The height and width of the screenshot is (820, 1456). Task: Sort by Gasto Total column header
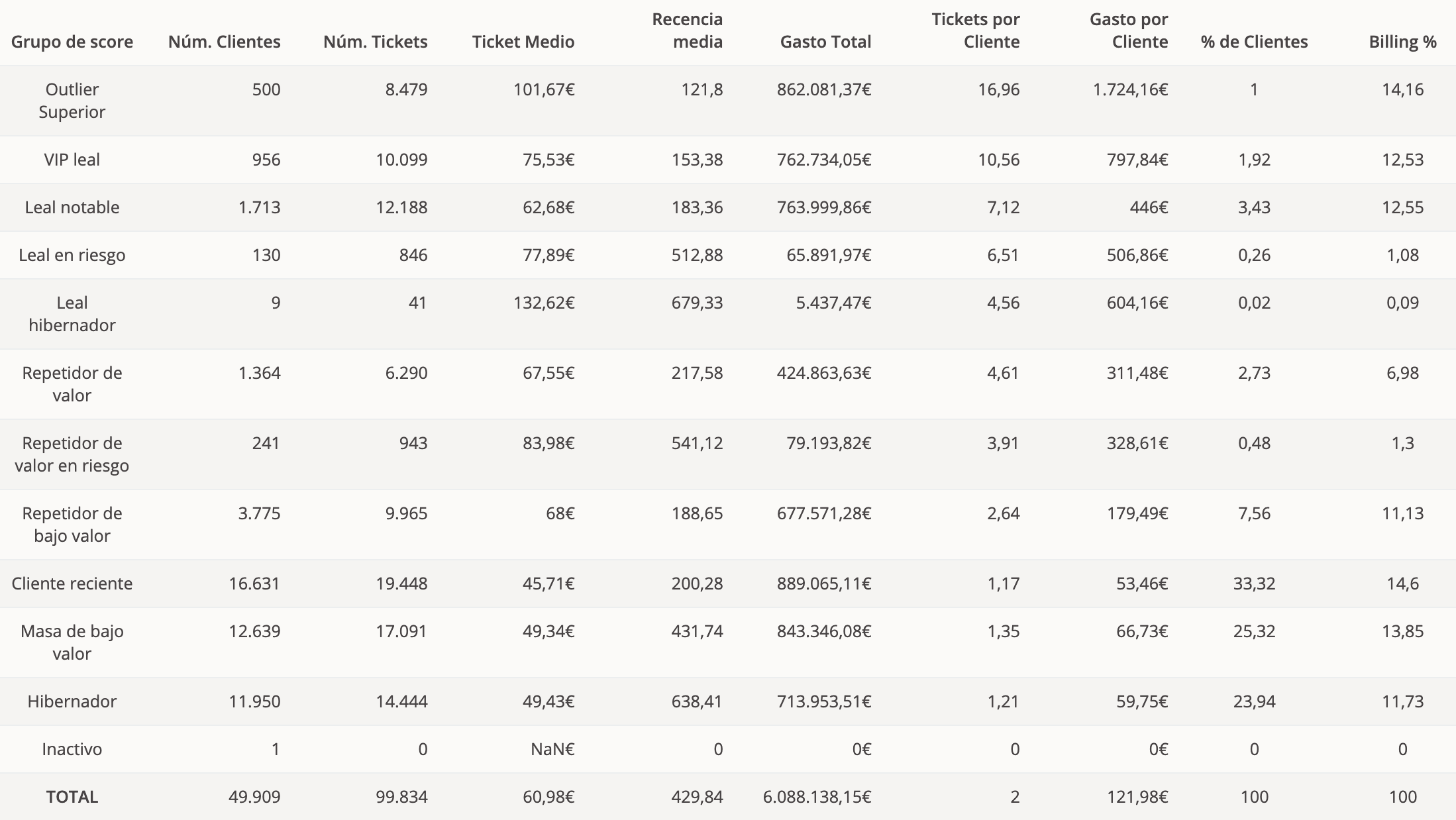point(825,42)
